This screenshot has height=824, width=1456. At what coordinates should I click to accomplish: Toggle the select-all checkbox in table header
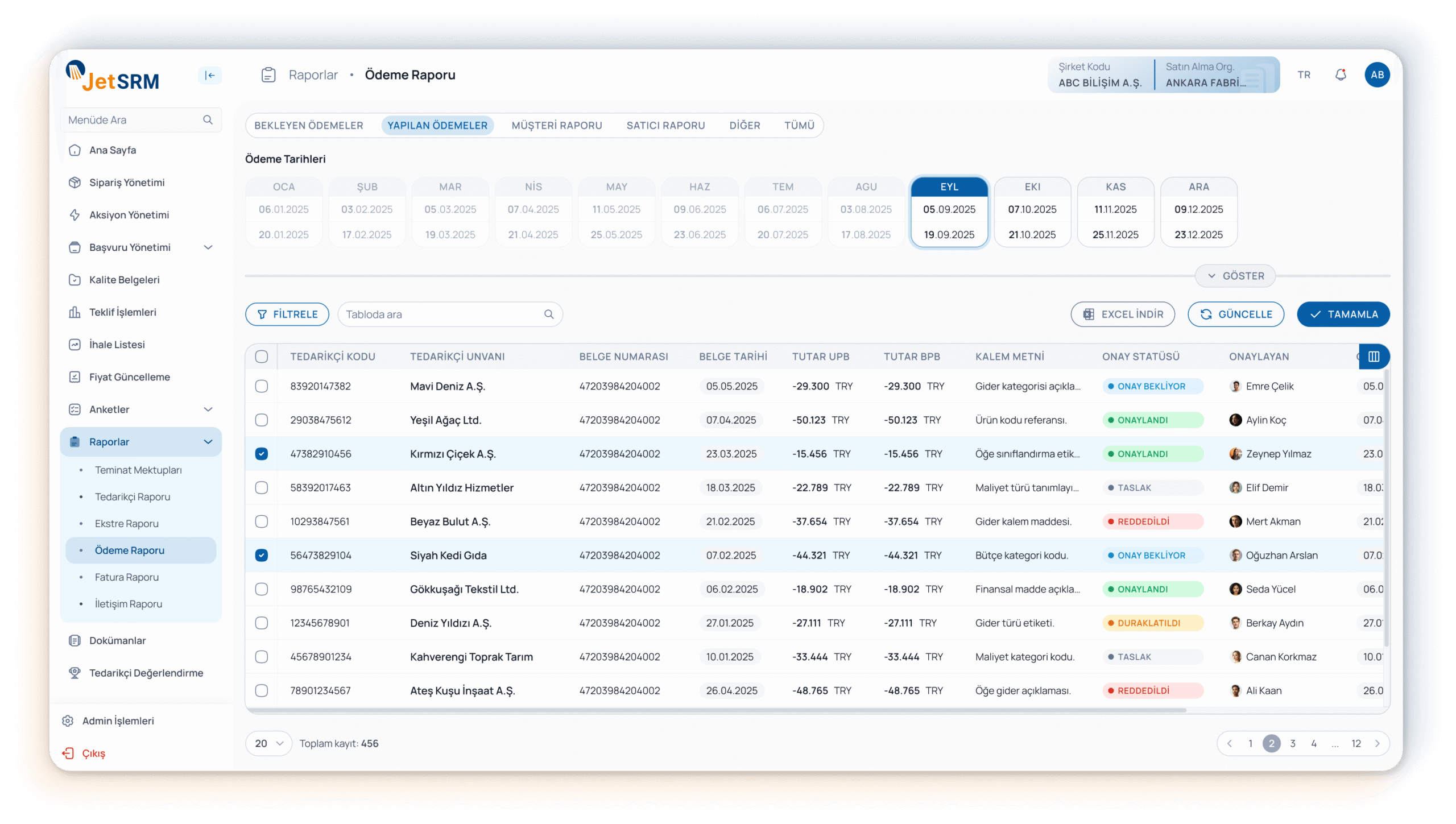click(262, 357)
